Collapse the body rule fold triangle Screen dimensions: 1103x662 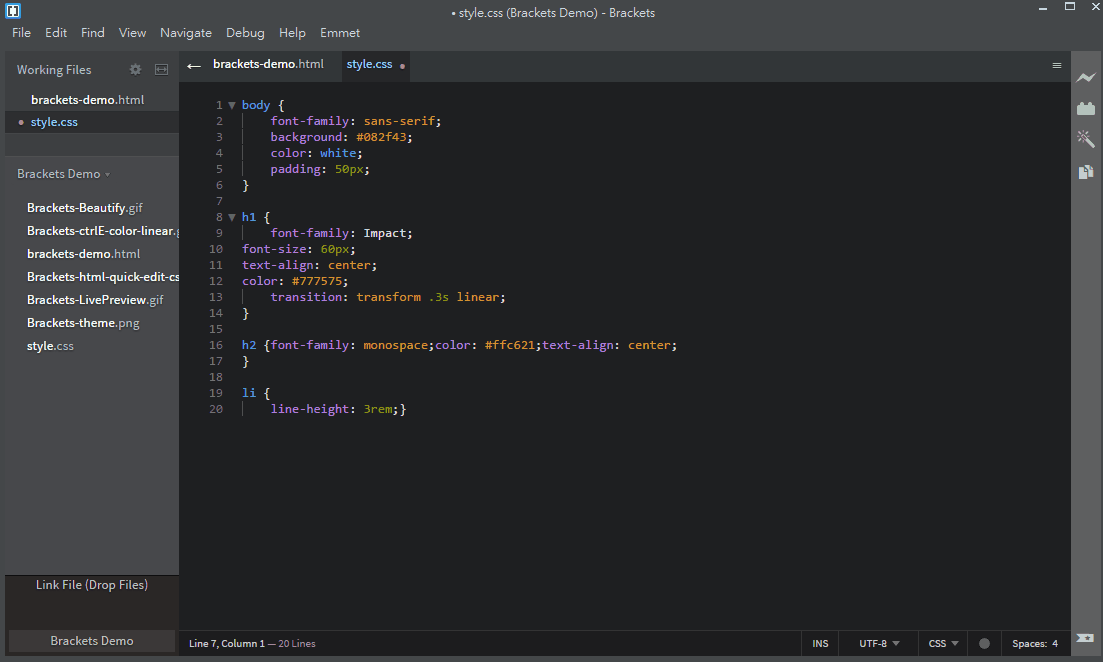point(232,105)
